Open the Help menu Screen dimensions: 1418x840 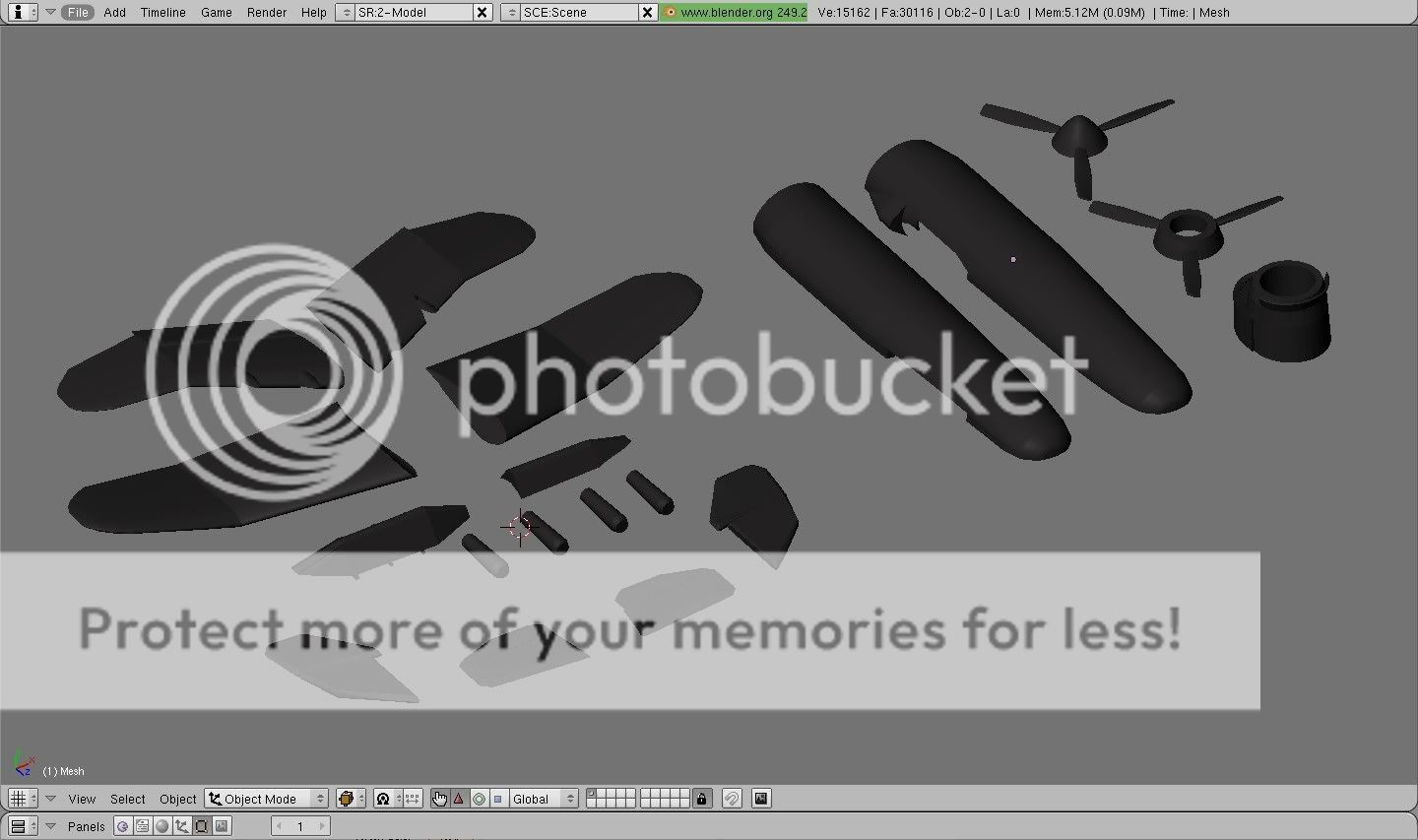click(x=314, y=12)
